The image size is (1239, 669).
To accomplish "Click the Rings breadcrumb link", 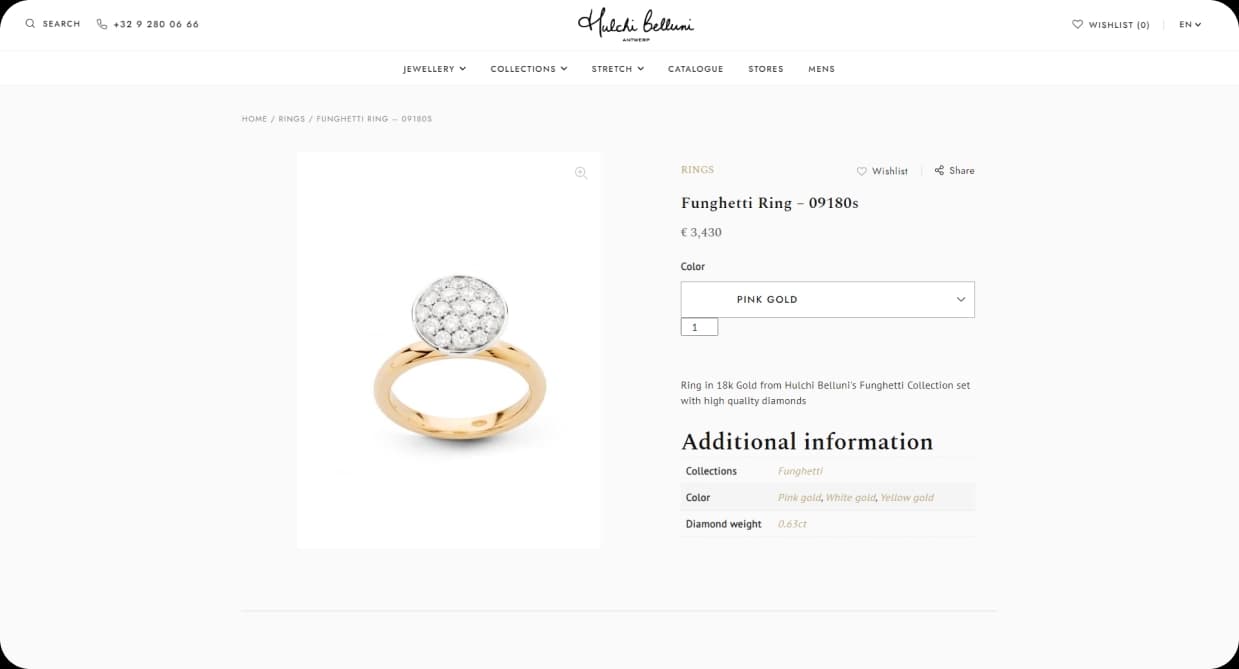I will tap(291, 119).
